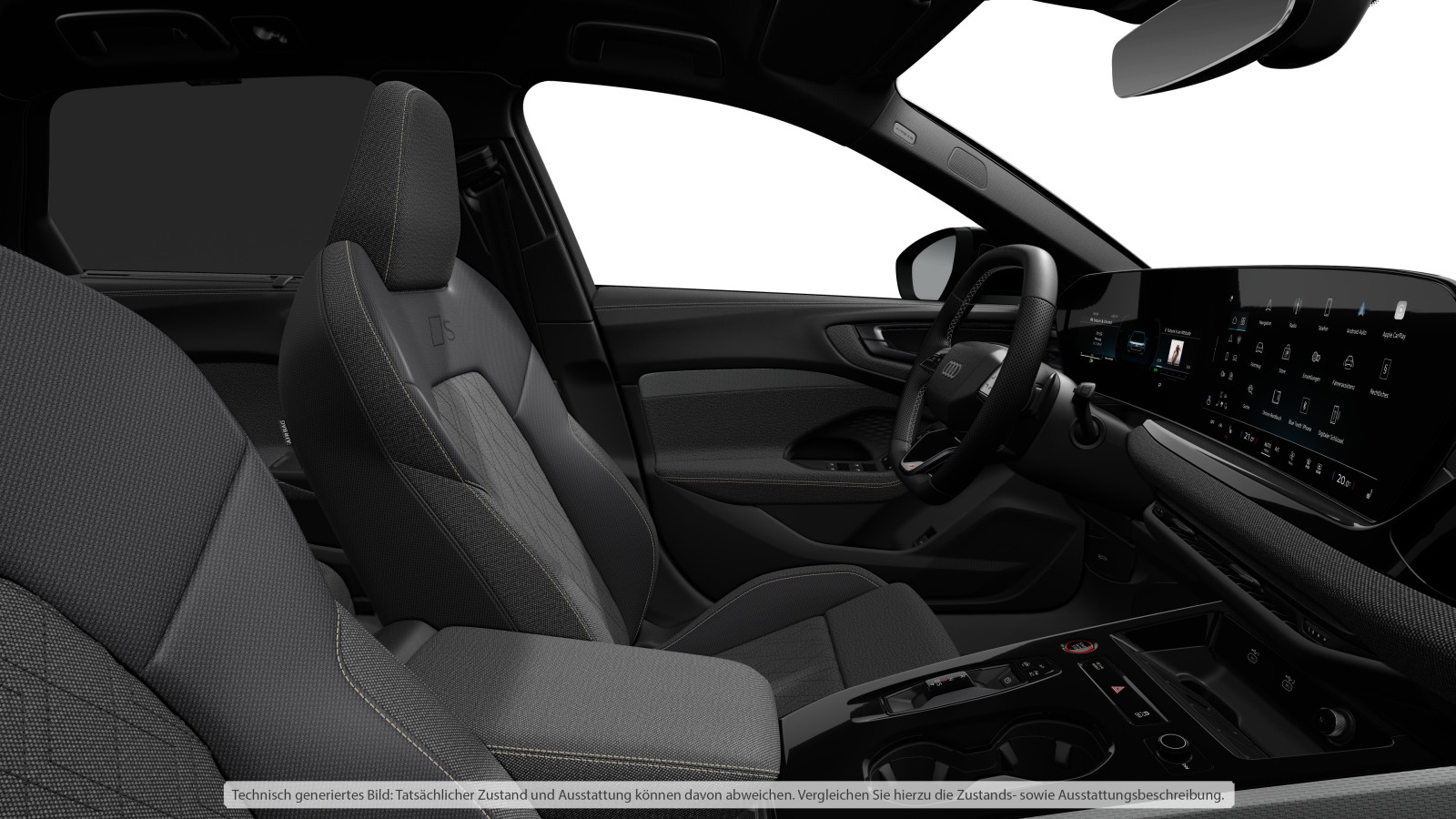
Task: Open Navigation on the infotainment screen
Action: click(x=1269, y=306)
